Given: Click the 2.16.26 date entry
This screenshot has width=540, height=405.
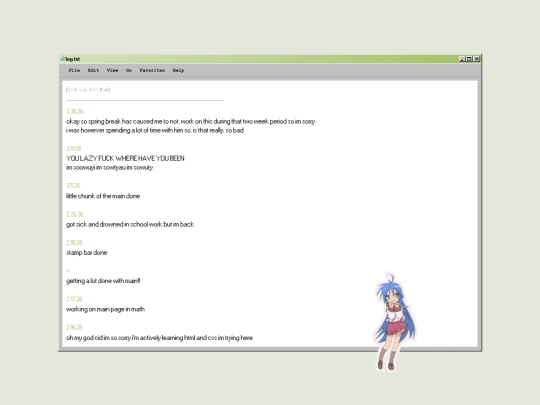Looking at the screenshot, I should (74, 327).
